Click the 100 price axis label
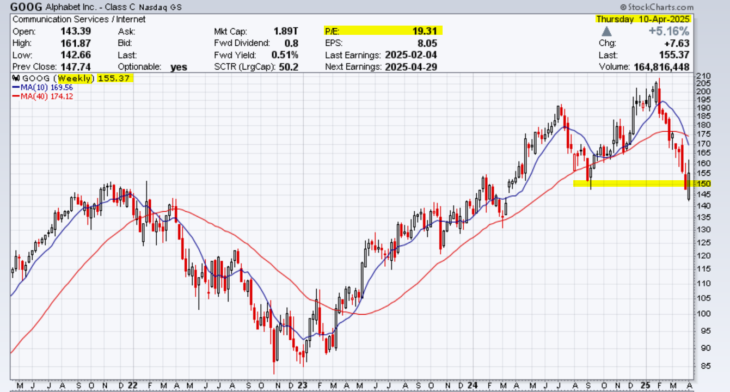 tap(703, 313)
